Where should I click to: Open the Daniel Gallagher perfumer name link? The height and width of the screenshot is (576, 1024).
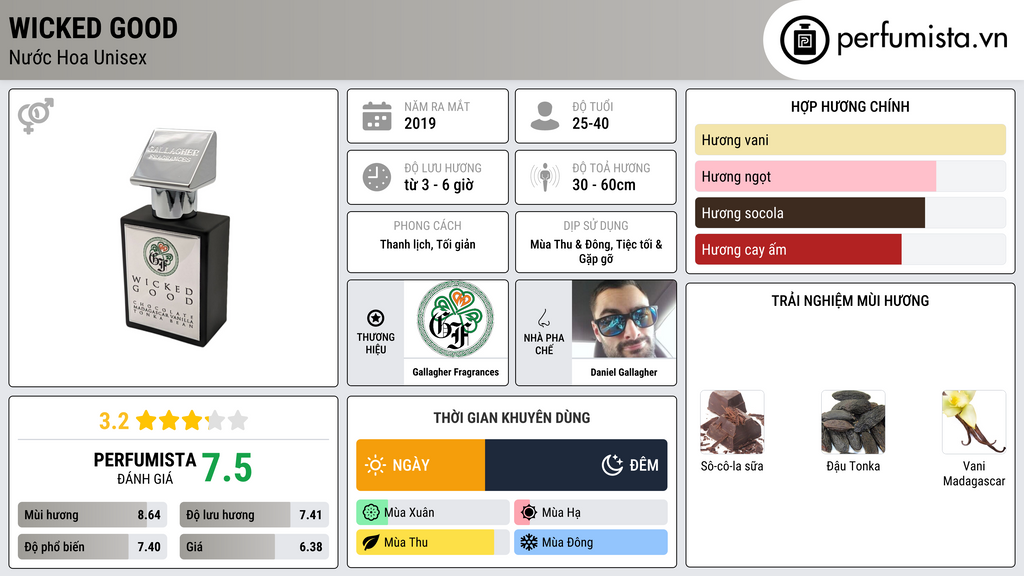click(x=624, y=372)
